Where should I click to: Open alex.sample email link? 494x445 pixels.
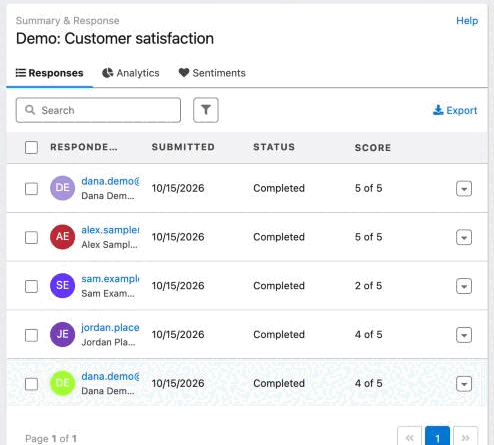[x=110, y=230]
